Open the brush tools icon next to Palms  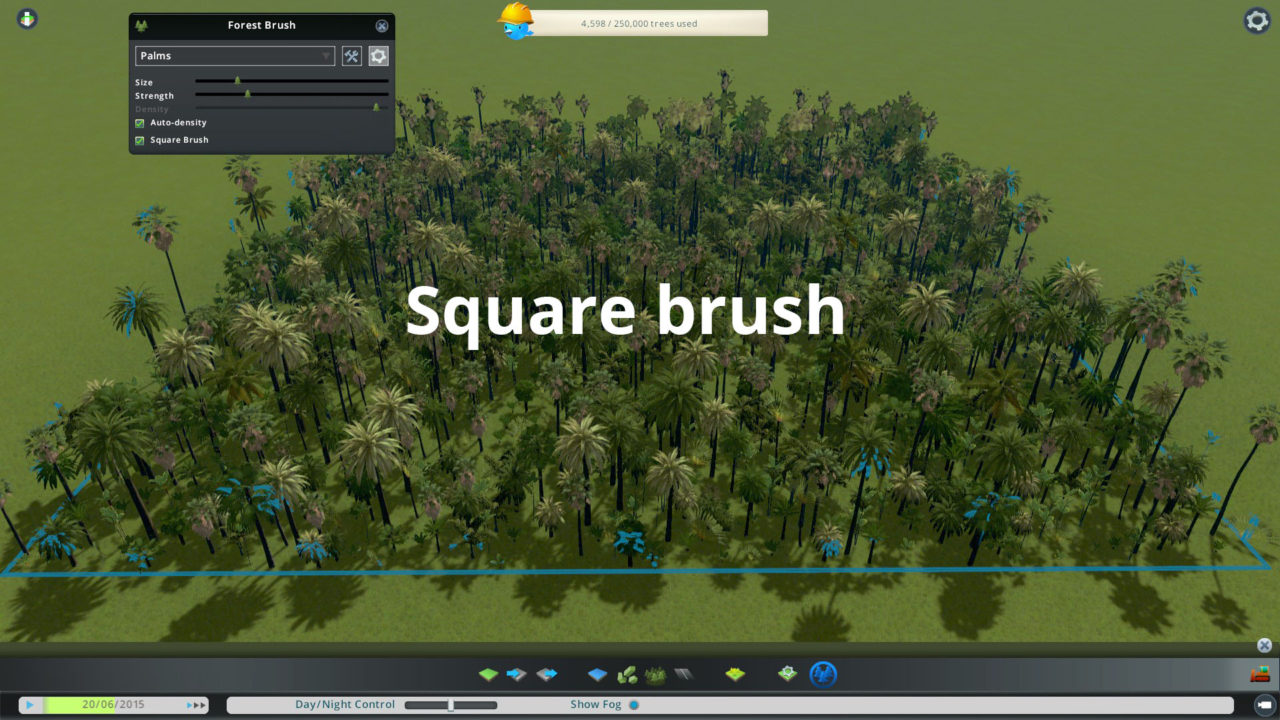(351, 56)
